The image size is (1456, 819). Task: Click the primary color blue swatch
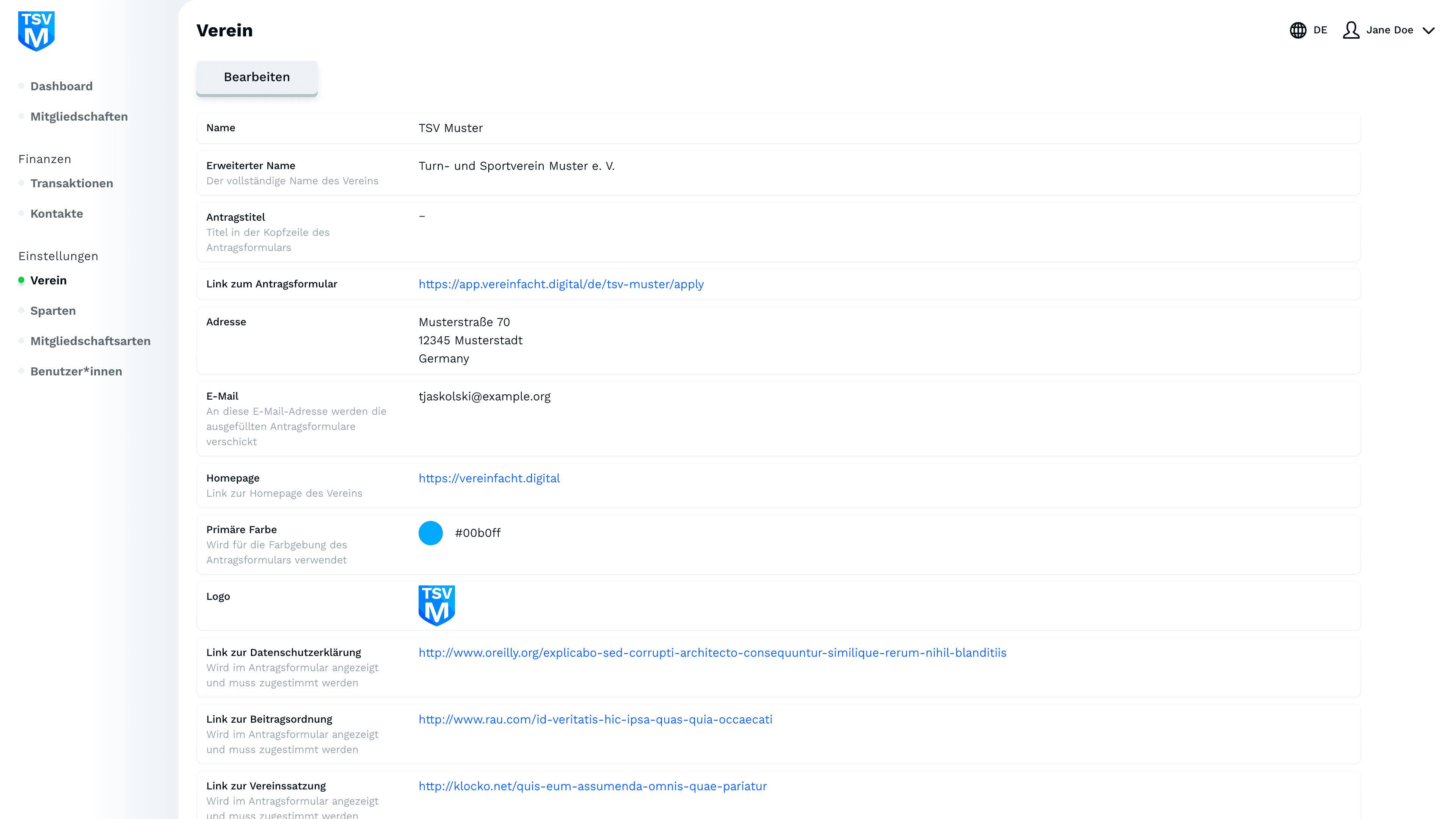(x=431, y=533)
